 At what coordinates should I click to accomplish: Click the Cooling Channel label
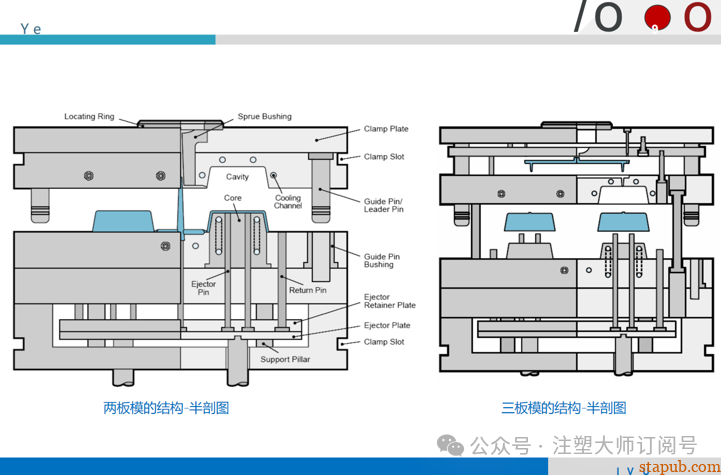[288, 202]
